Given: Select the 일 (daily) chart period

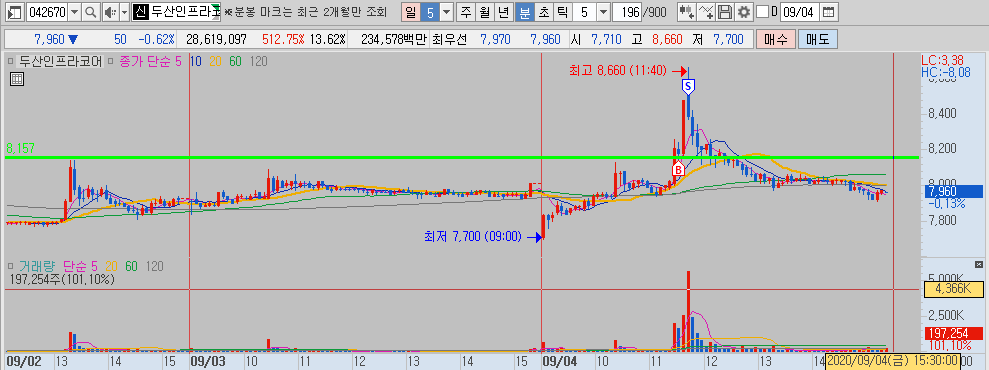Looking at the screenshot, I should [x=411, y=11].
